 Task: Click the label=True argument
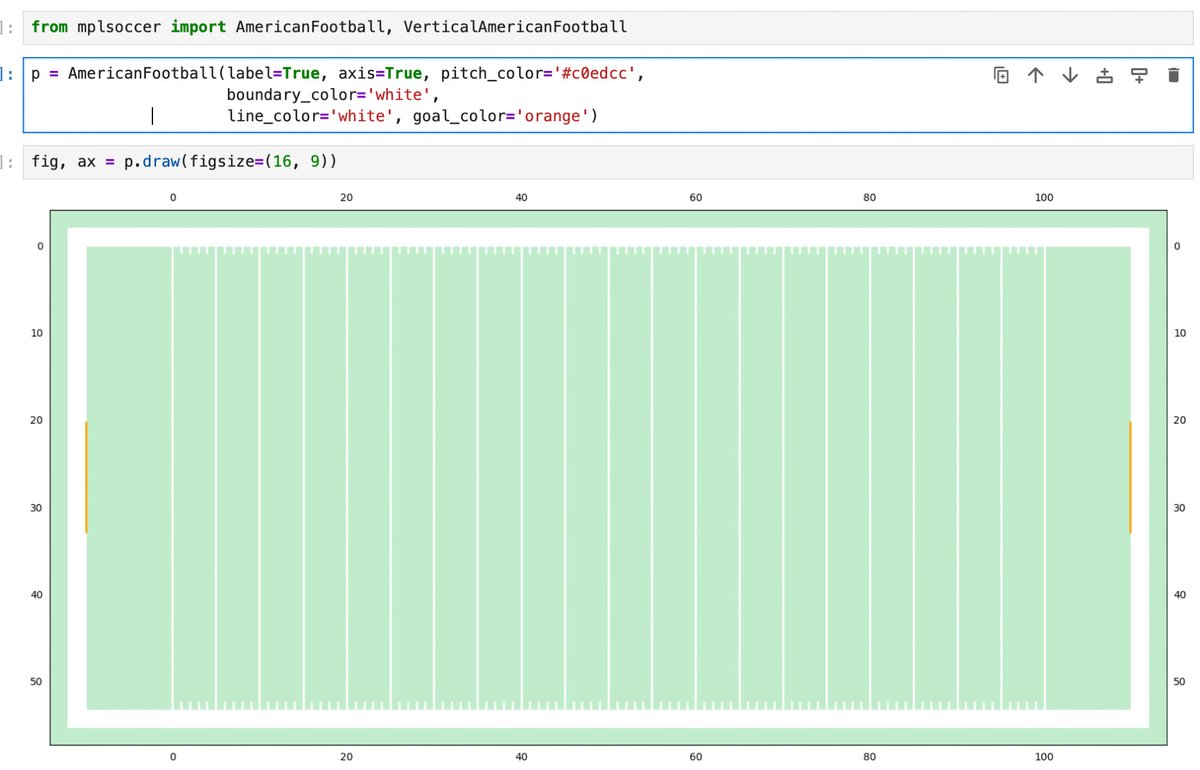coord(273,74)
